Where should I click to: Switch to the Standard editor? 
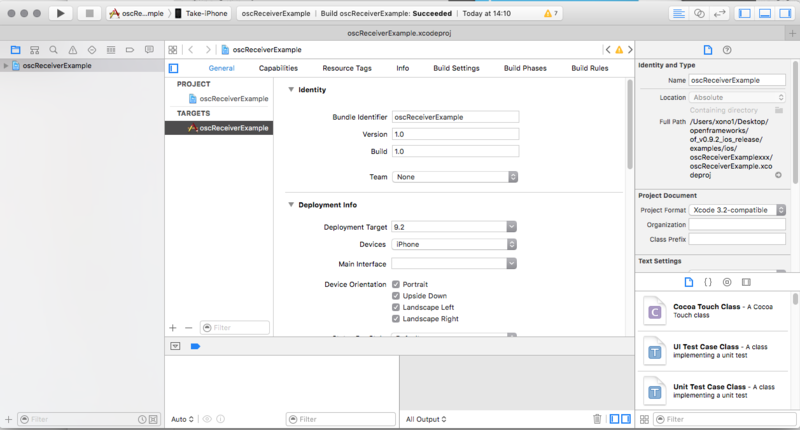[679, 13]
